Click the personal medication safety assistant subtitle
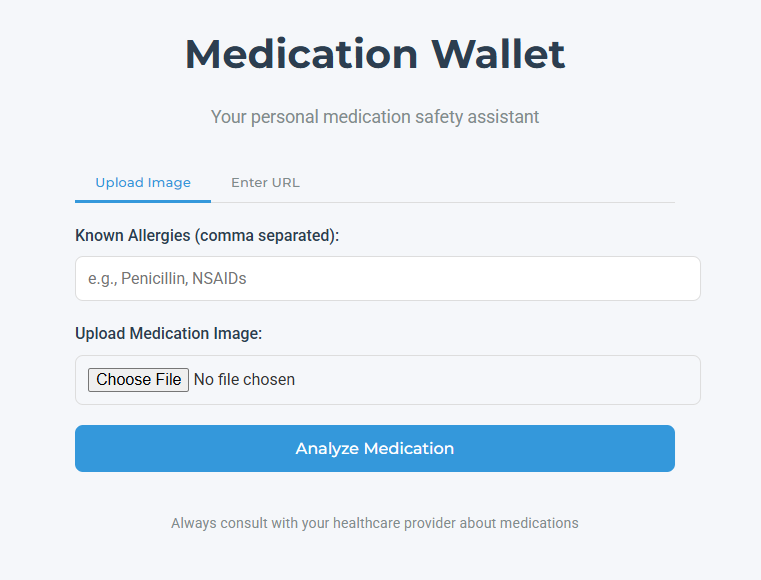This screenshot has width=761, height=580. pyautogui.click(x=375, y=117)
